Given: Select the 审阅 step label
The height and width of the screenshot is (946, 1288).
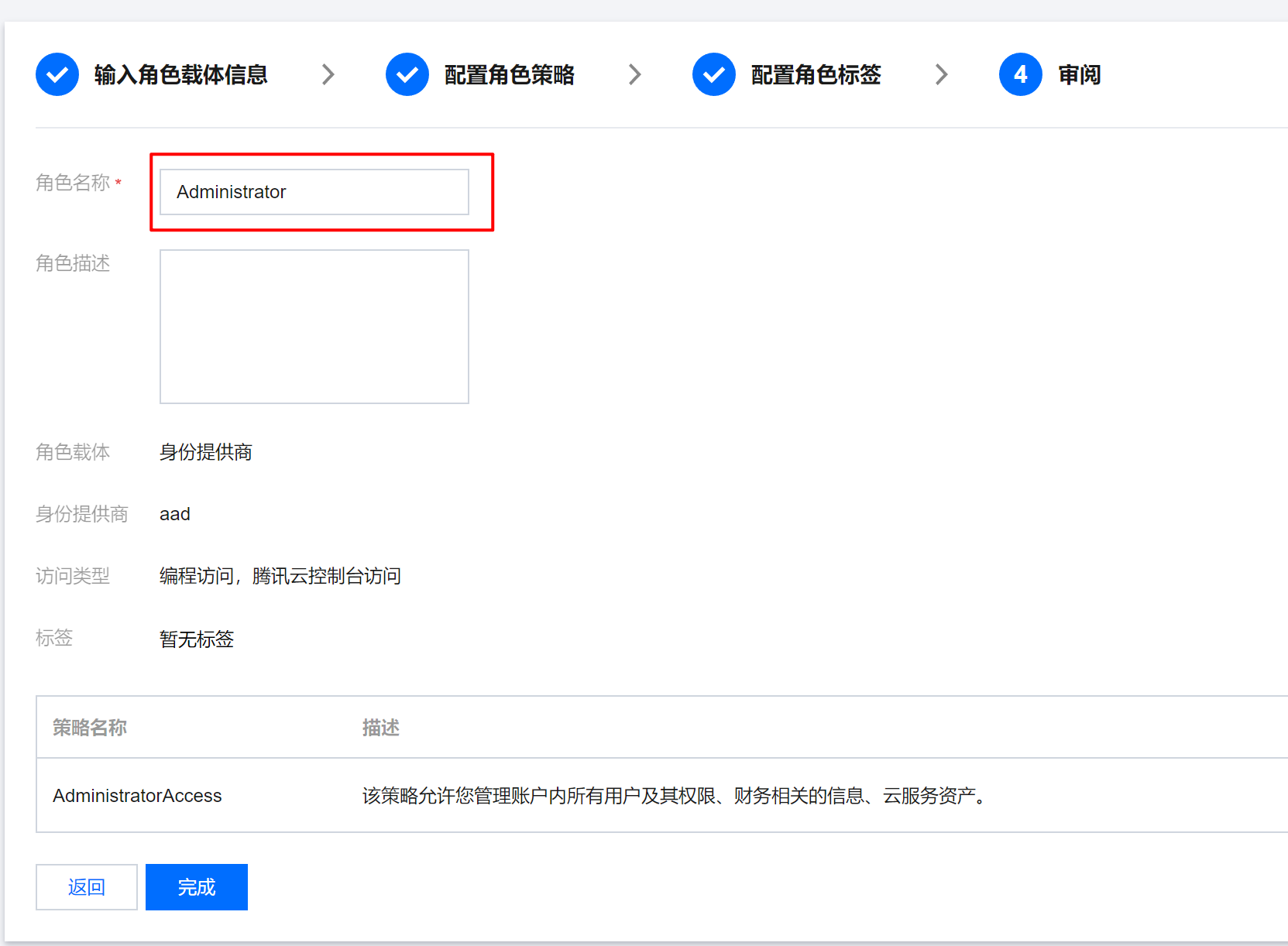Looking at the screenshot, I should 1079,74.
